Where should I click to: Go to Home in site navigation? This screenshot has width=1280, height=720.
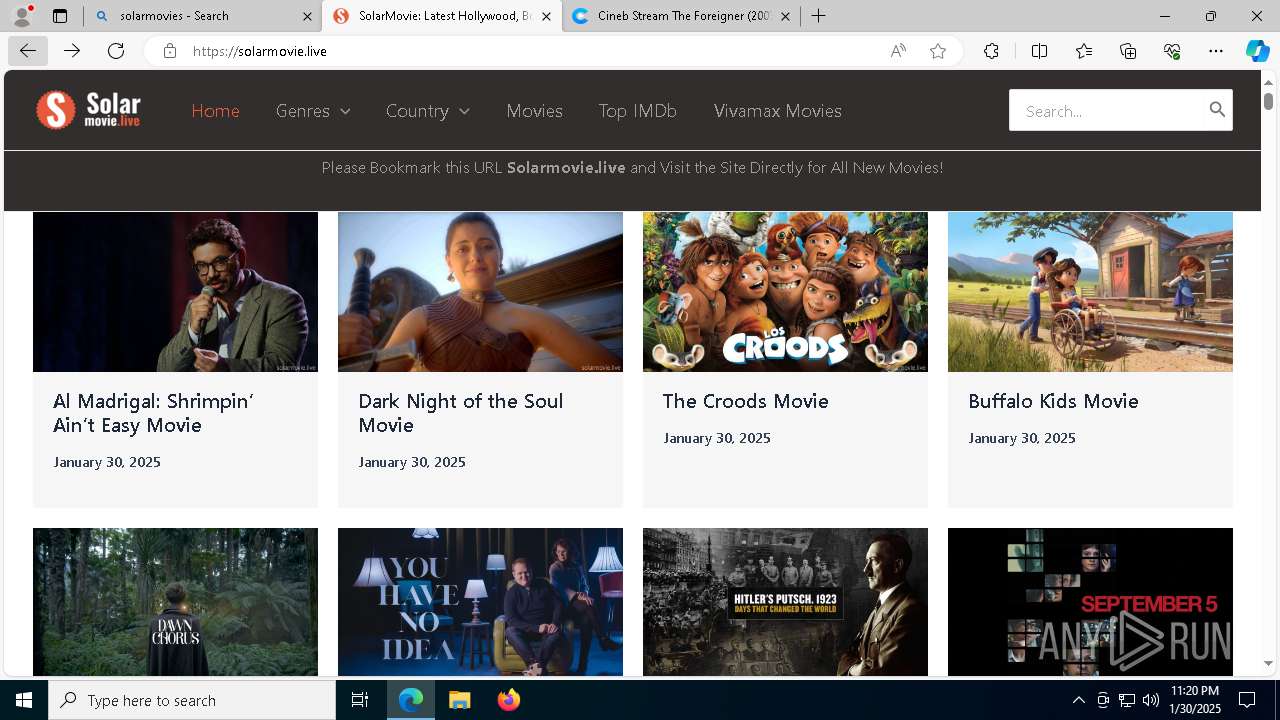tap(215, 111)
